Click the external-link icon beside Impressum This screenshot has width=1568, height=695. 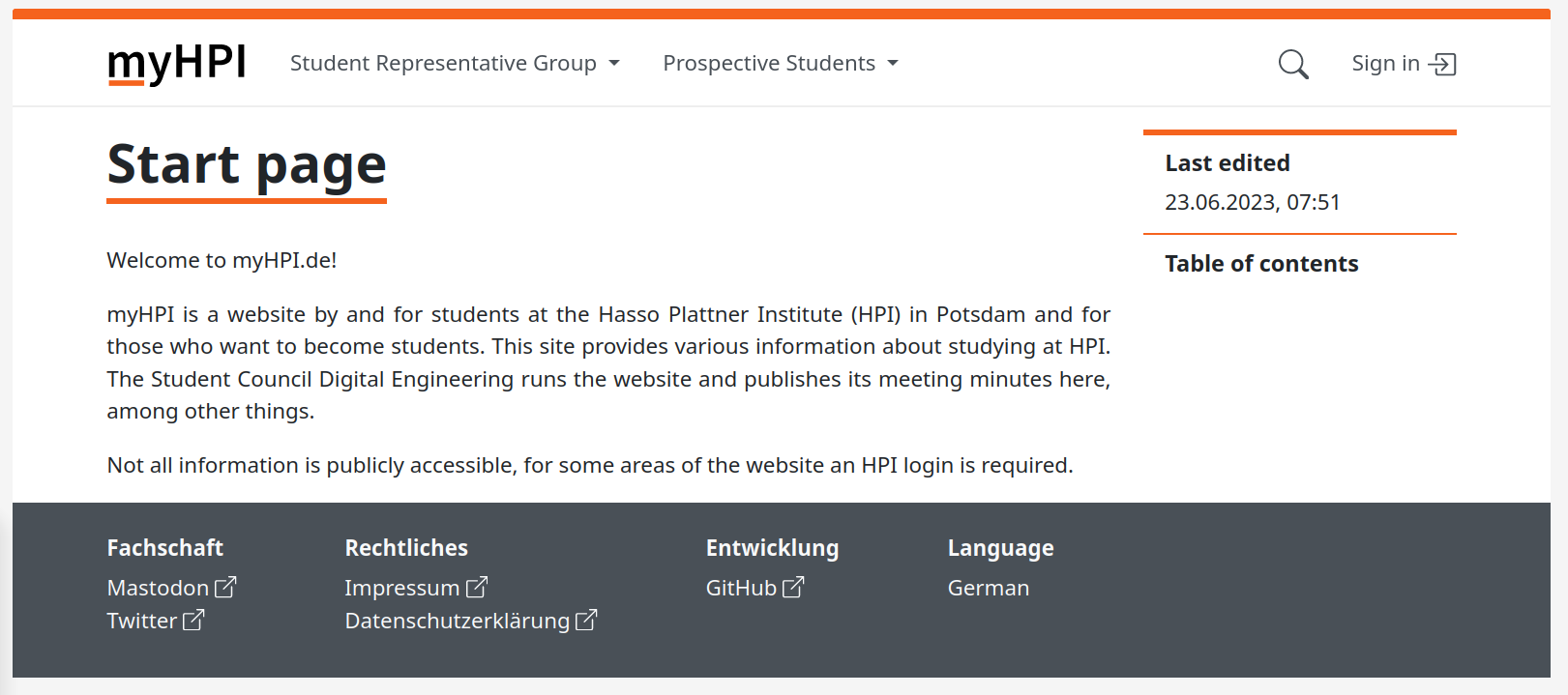click(x=477, y=587)
